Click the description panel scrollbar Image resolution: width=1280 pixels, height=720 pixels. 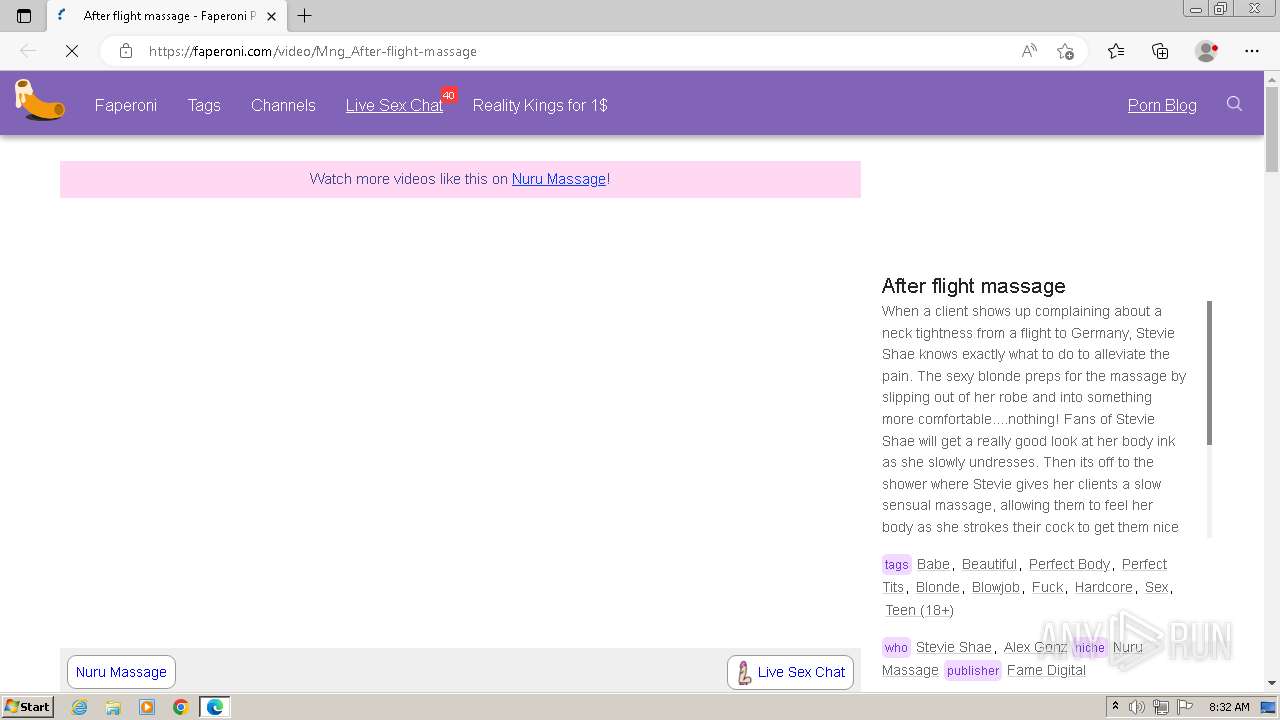click(x=1209, y=372)
